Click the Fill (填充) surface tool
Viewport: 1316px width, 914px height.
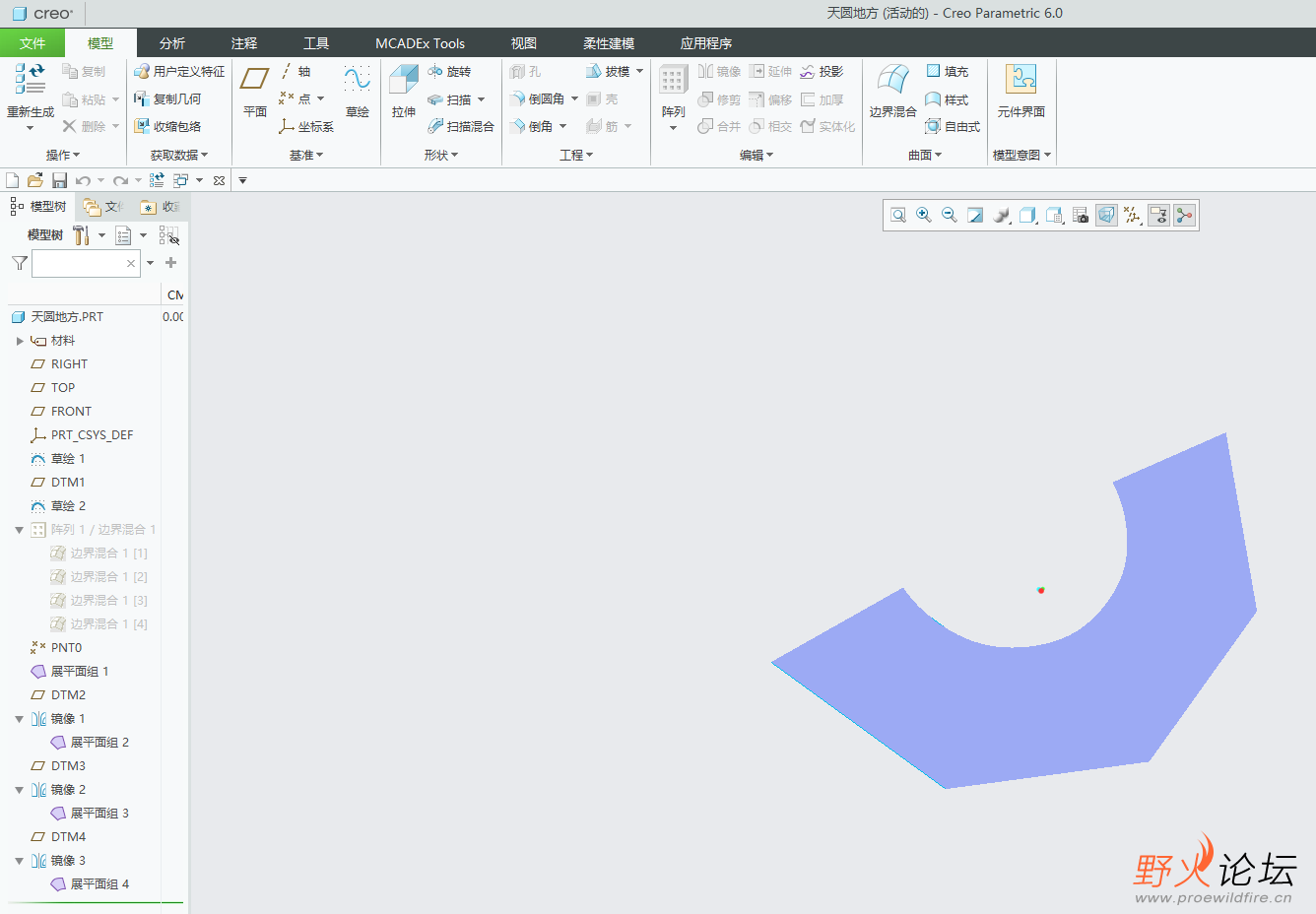pos(947,72)
